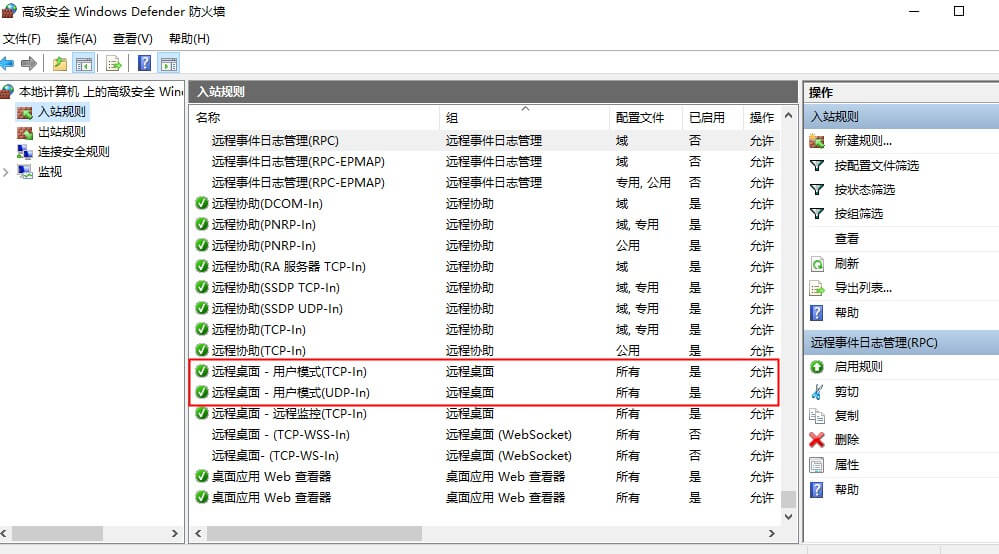The height and width of the screenshot is (554, 999).
Task: Click the 查看 action entry
Action: click(x=847, y=239)
